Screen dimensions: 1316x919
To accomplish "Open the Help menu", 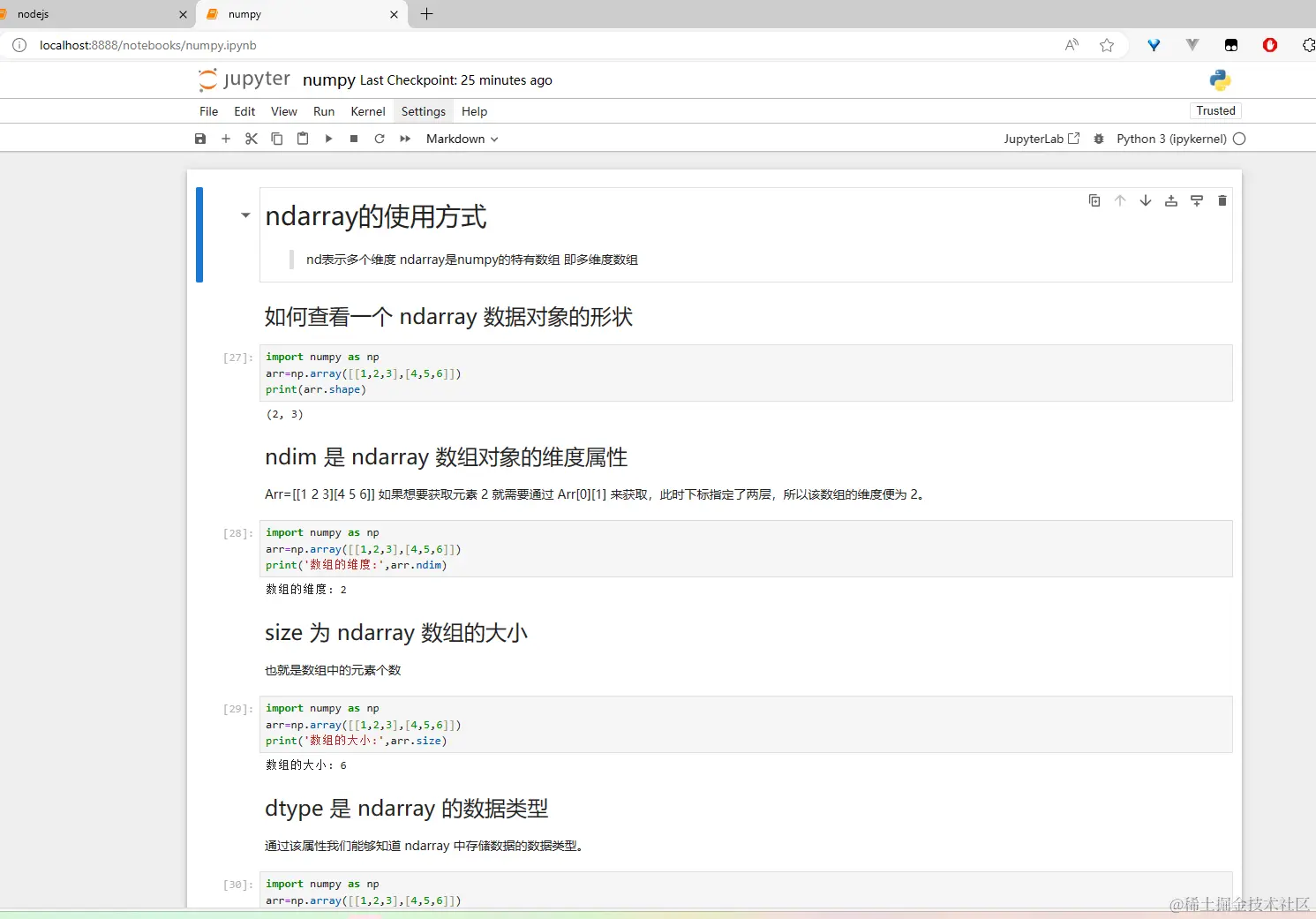I will (x=474, y=111).
